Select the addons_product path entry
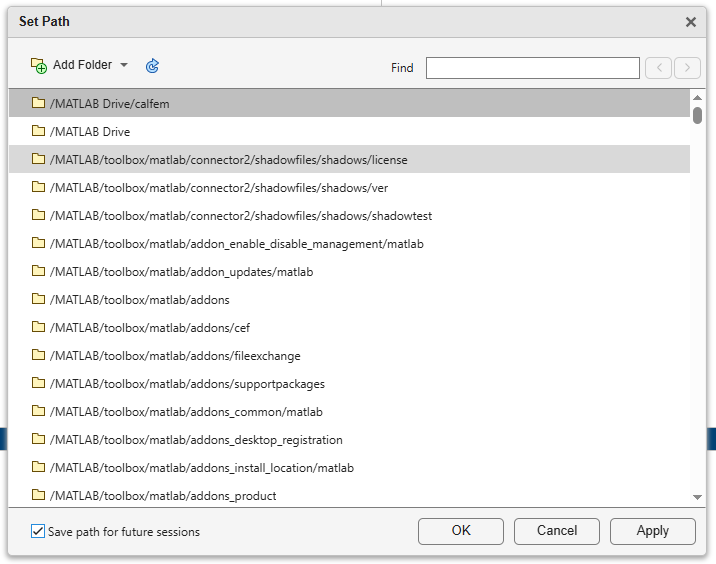The height and width of the screenshot is (564, 716). point(349,495)
